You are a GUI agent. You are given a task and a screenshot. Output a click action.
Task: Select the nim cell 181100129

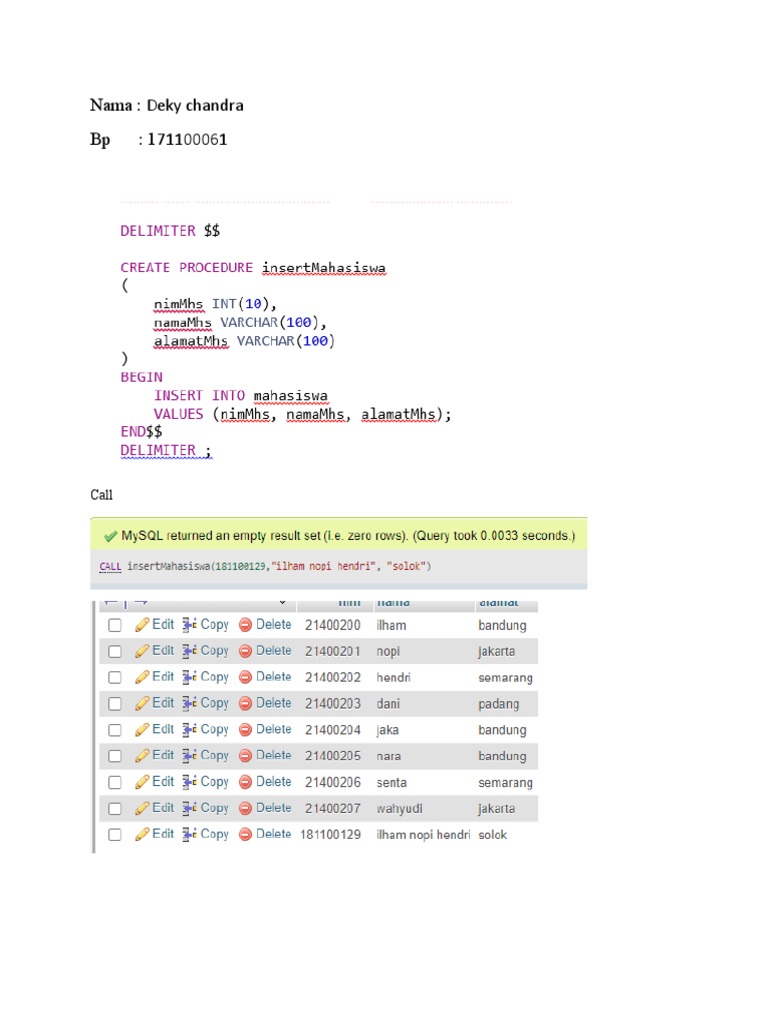pos(330,835)
